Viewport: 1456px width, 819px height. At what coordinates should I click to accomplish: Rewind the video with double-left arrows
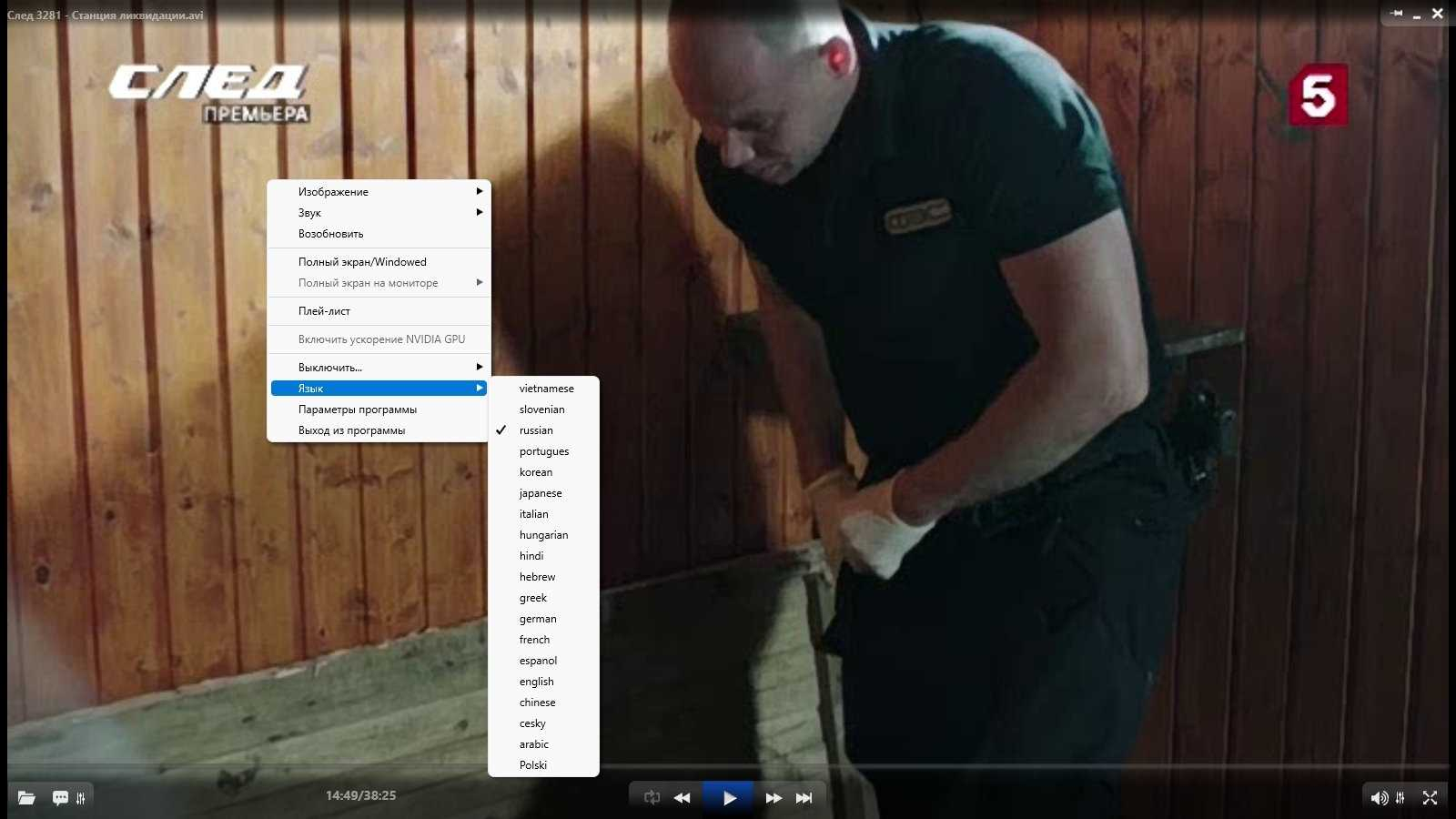pyautogui.click(x=682, y=798)
